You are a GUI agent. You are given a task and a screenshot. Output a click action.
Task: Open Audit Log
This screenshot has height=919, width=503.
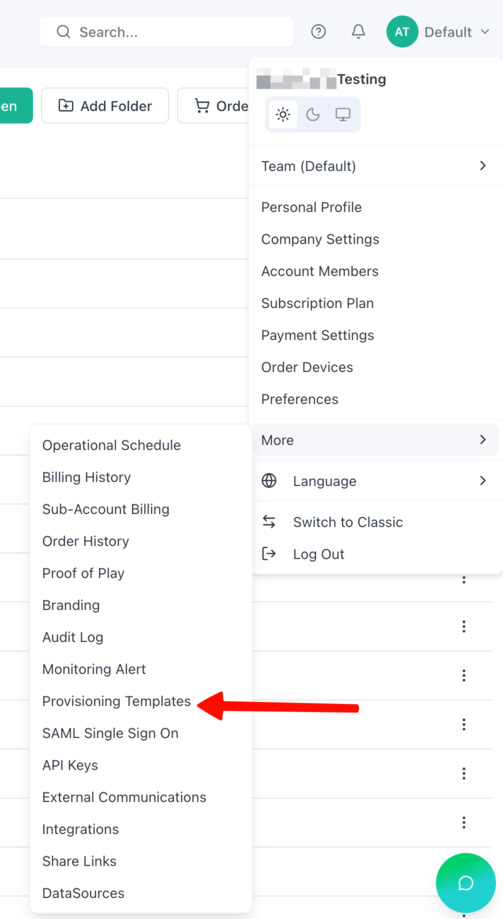(x=73, y=637)
